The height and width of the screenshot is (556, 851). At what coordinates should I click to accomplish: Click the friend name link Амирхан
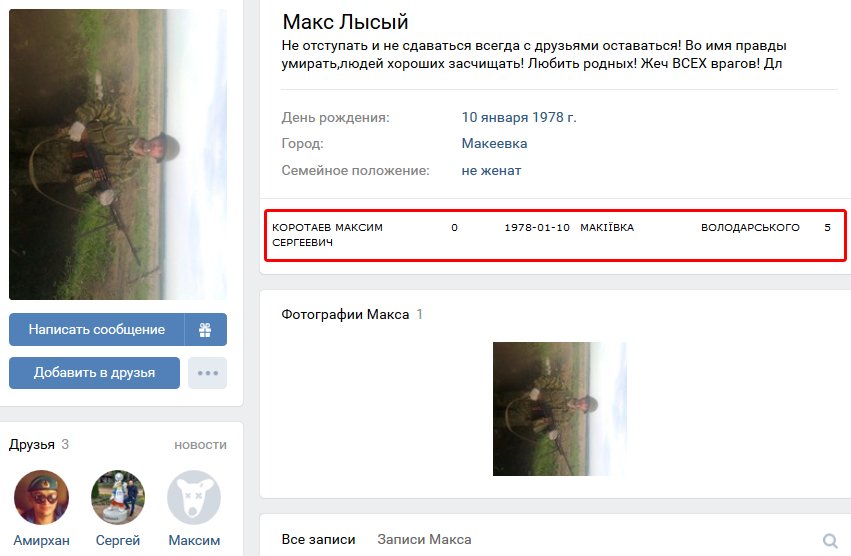[41, 540]
